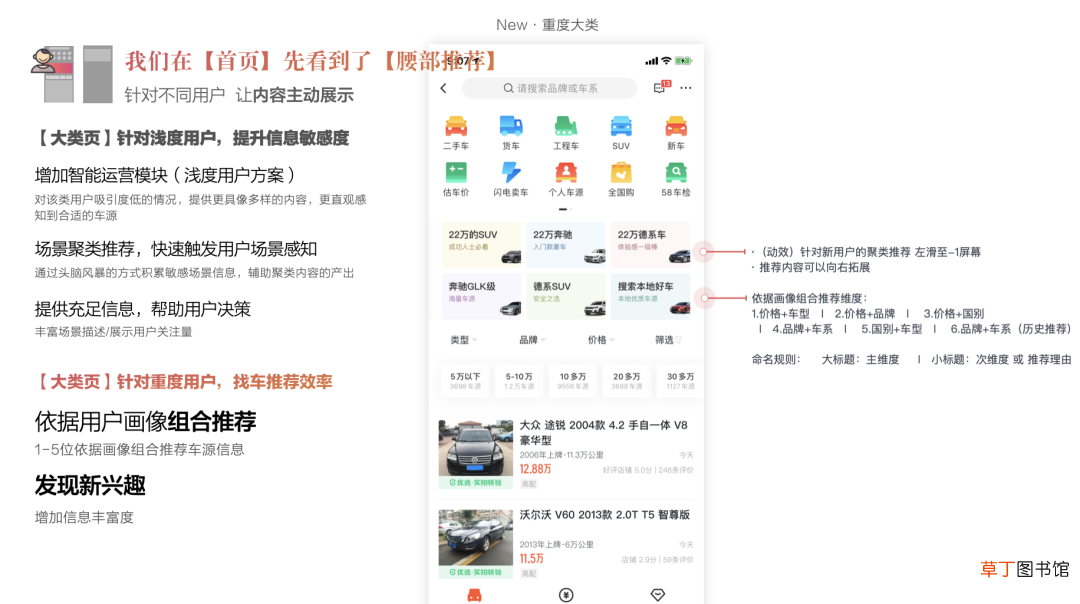Select the 22万德系车 recommendation card
The image size is (1080, 604).
point(650,244)
